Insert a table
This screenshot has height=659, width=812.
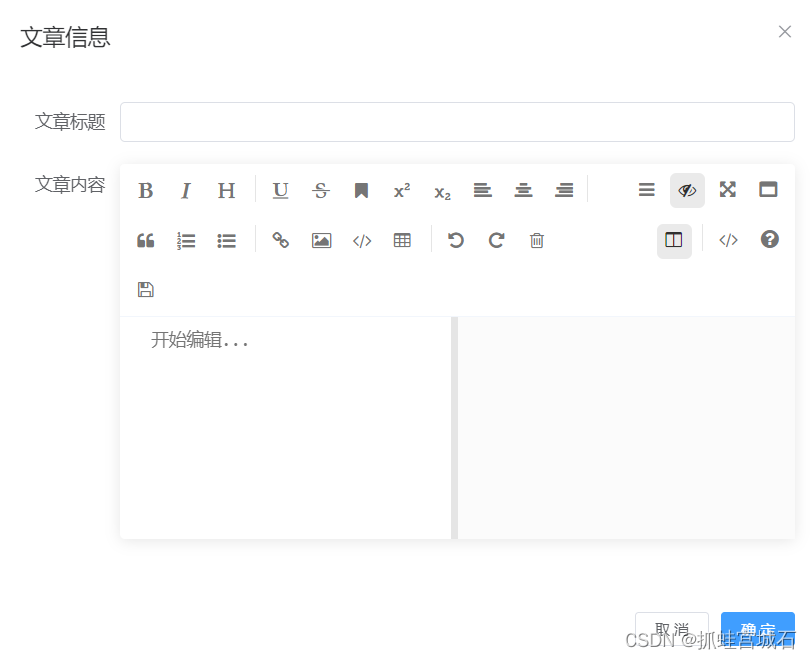point(402,240)
